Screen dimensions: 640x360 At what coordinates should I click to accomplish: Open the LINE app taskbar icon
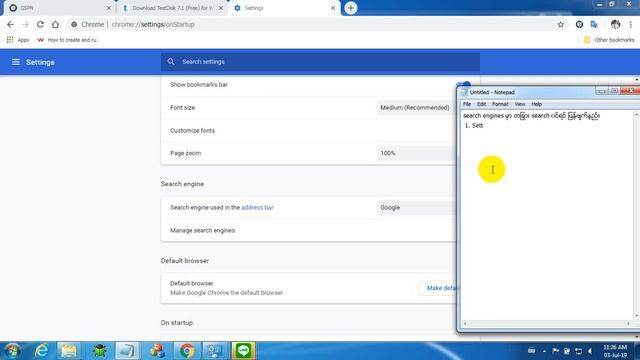pyautogui.click(x=243, y=351)
